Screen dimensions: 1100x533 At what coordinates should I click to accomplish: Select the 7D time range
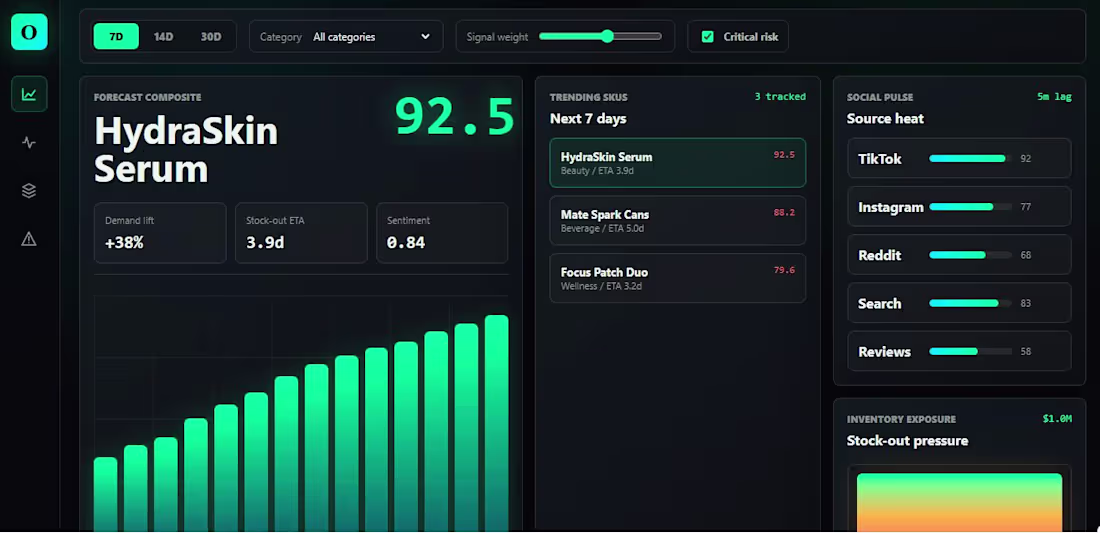click(116, 36)
